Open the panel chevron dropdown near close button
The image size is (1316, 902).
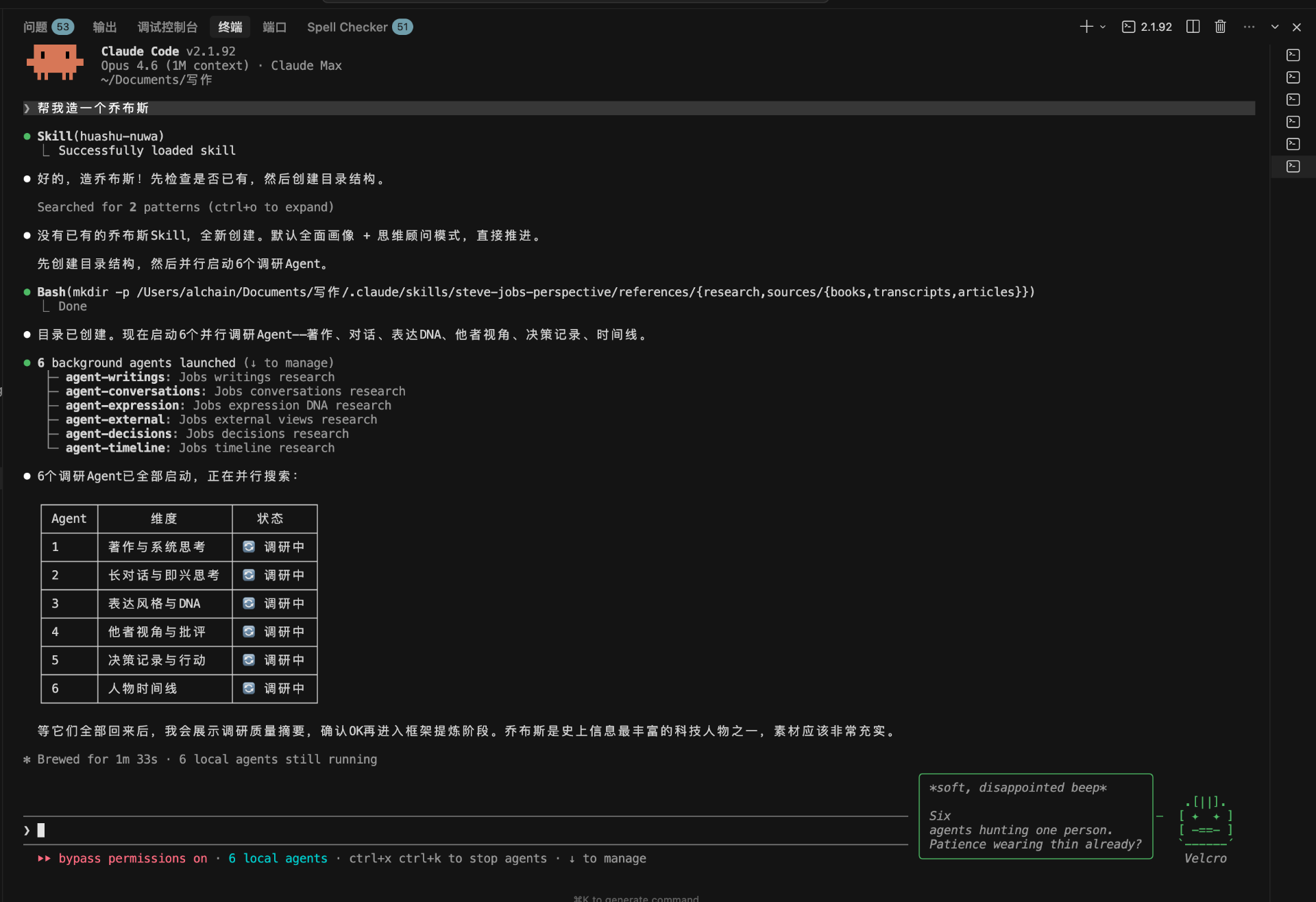pos(1274,26)
